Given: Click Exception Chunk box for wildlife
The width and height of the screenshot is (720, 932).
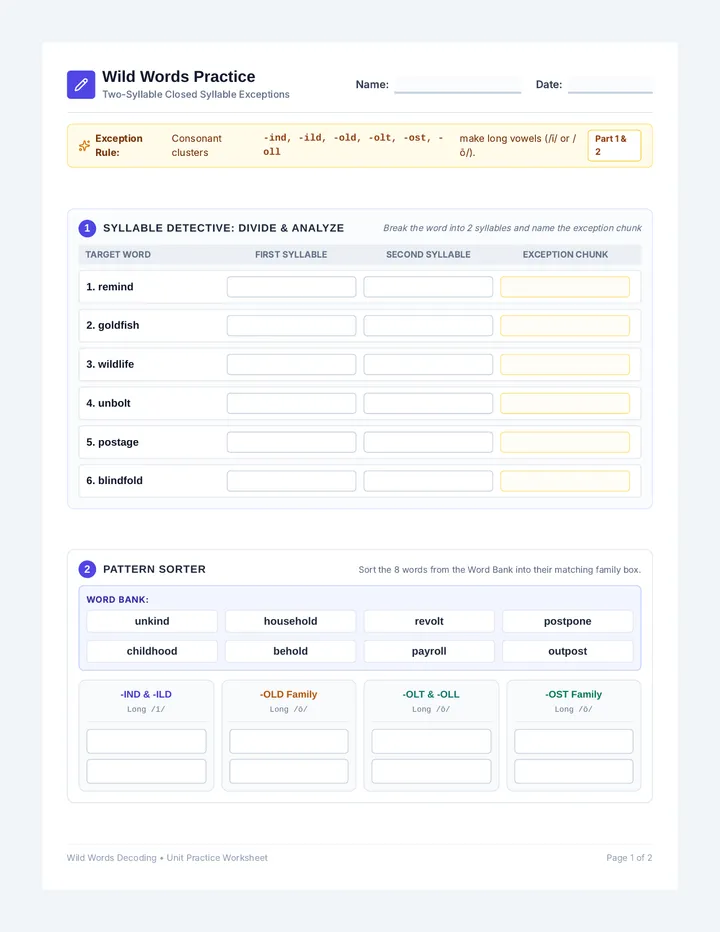Looking at the screenshot, I should 565,364.
